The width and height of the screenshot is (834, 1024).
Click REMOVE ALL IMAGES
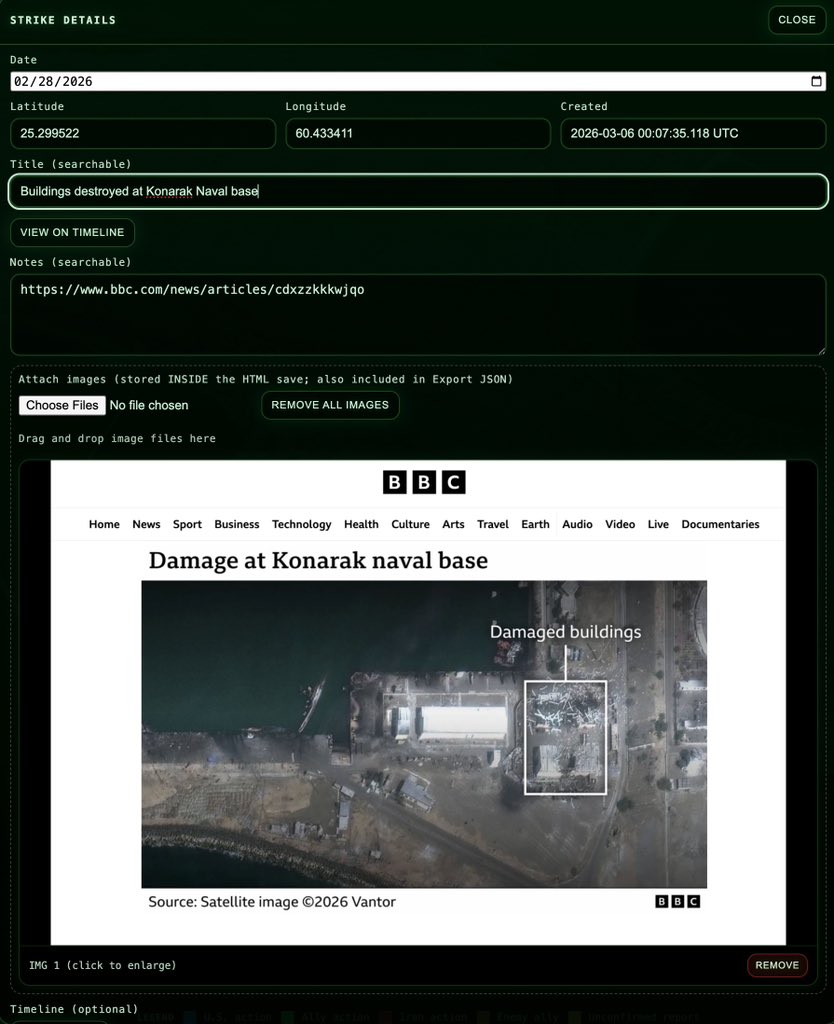(x=330, y=405)
